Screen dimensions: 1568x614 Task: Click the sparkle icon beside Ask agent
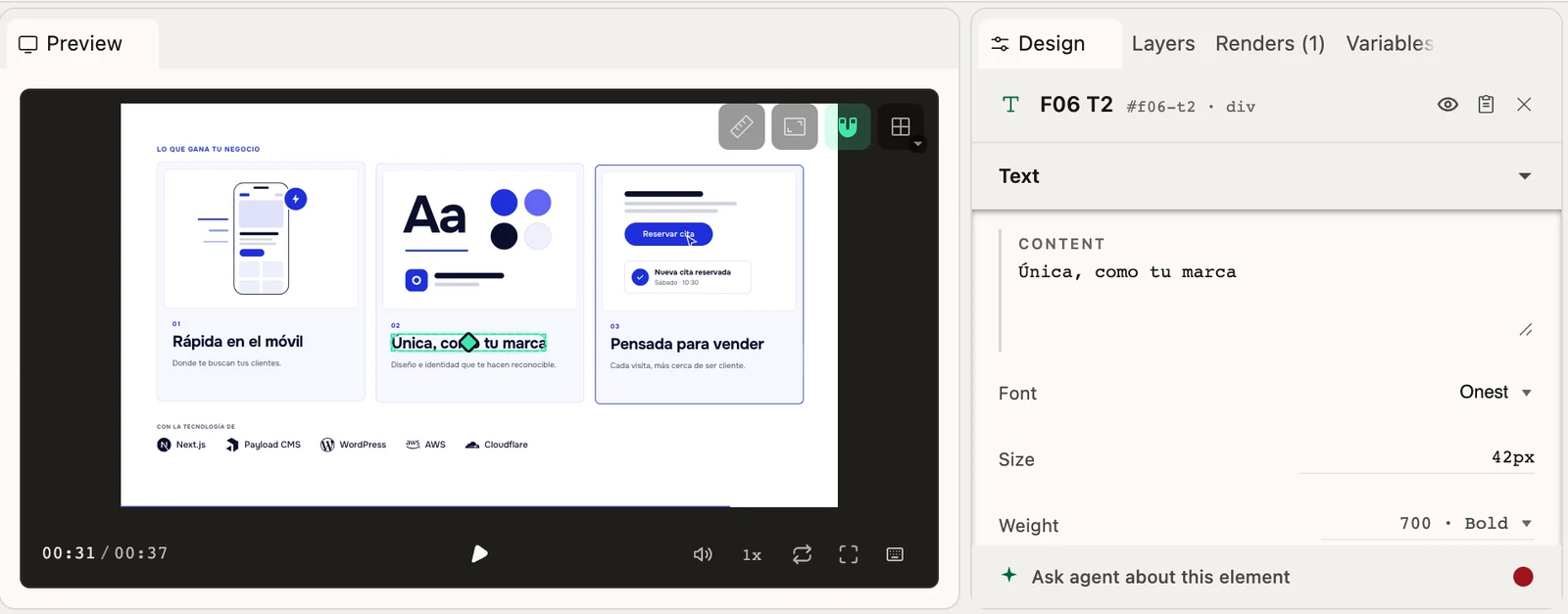click(x=1009, y=576)
